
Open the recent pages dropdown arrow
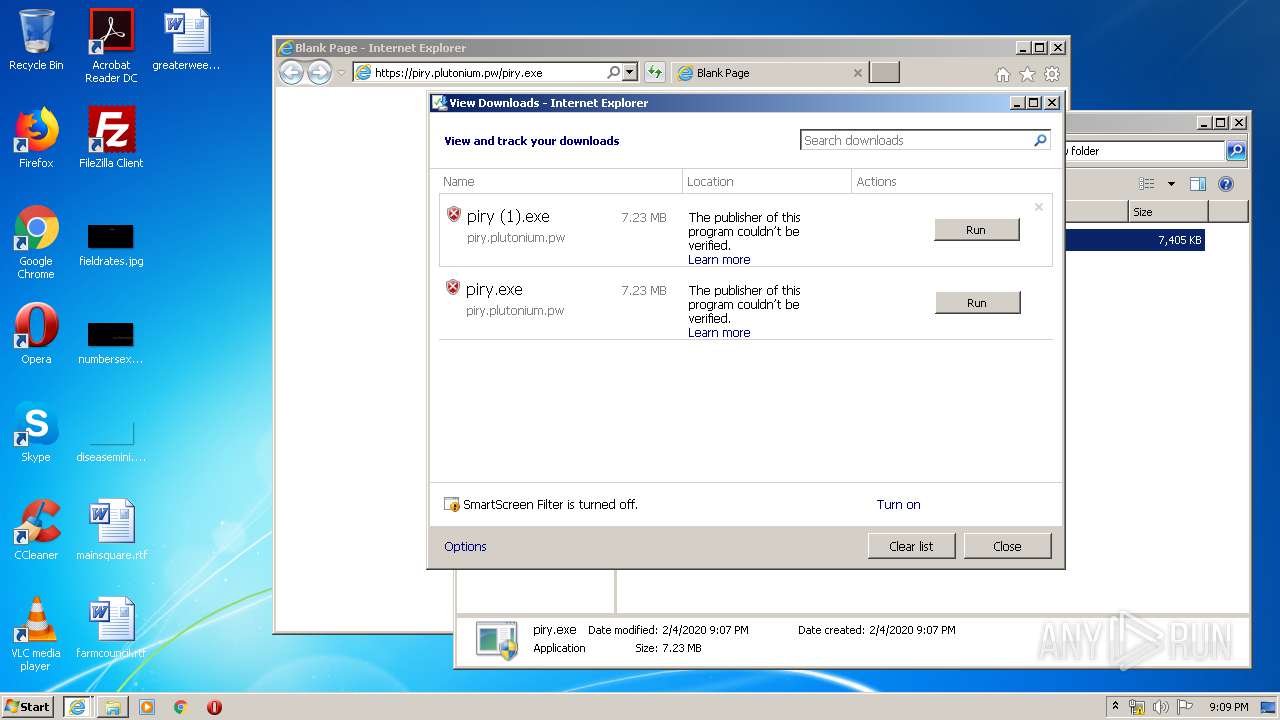(341, 73)
